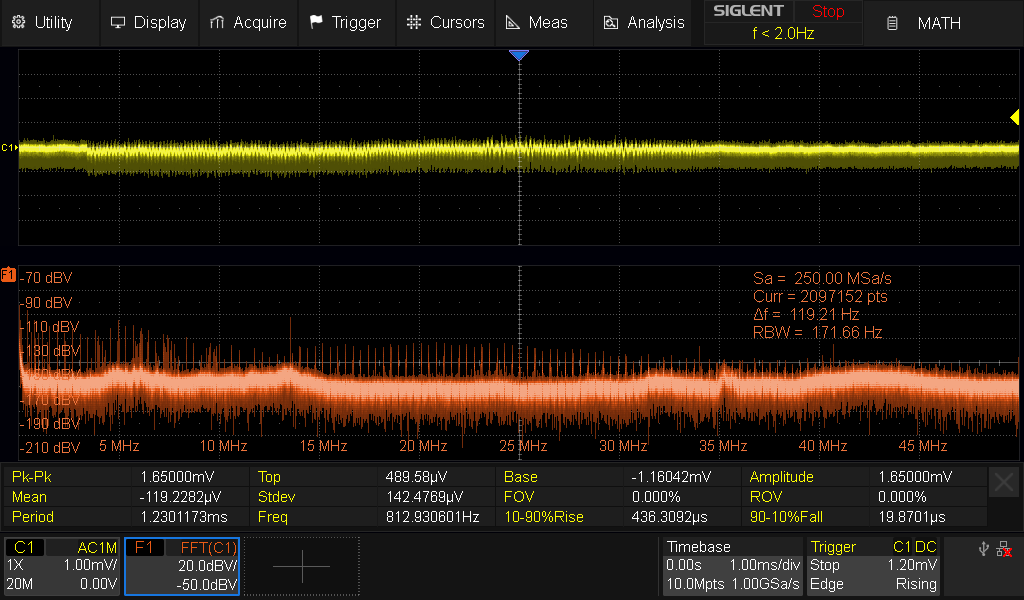Screen dimensions: 1024x600
Task: Open the Timebase settings box
Action: [732, 566]
